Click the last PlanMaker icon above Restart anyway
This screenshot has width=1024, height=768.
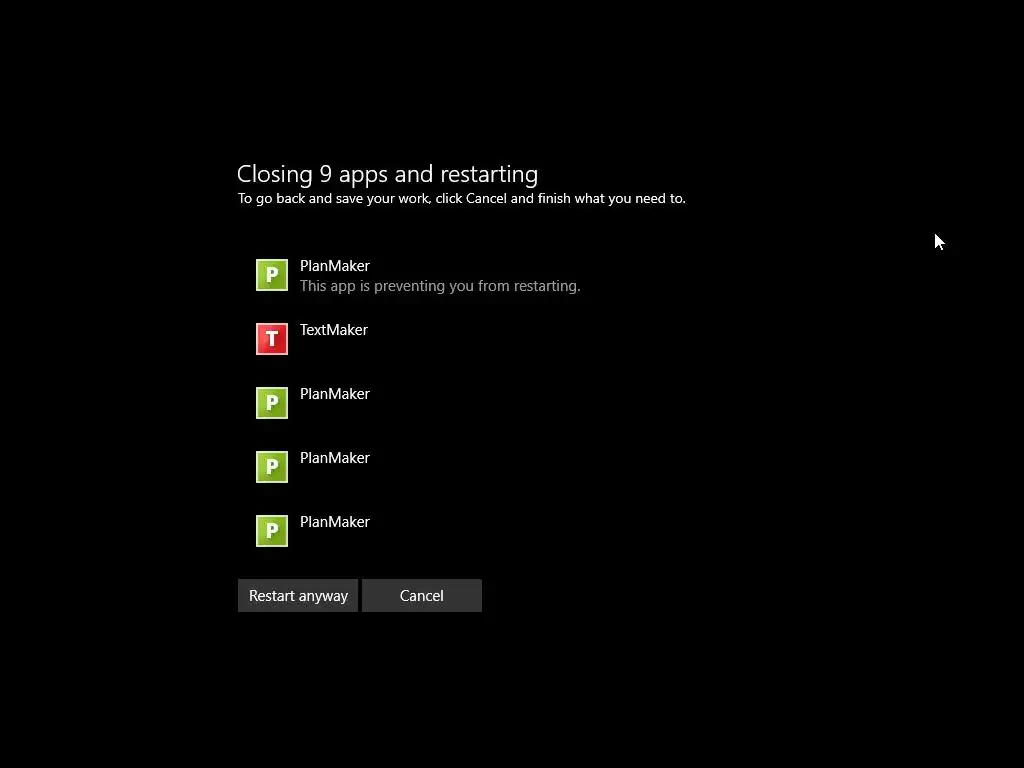click(272, 531)
